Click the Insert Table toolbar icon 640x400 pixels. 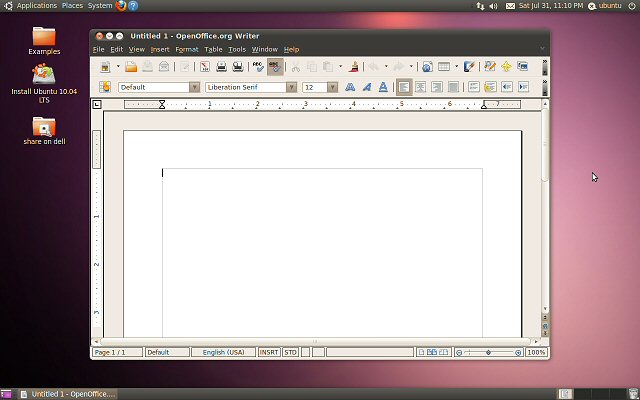[x=444, y=67]
